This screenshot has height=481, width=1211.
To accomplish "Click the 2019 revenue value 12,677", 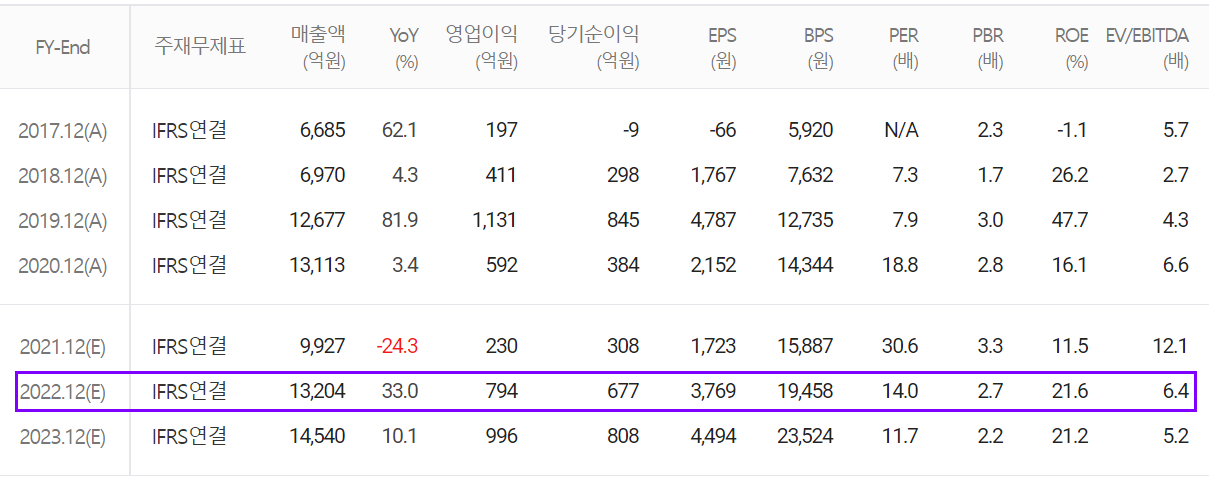I will tap(318, 221).
